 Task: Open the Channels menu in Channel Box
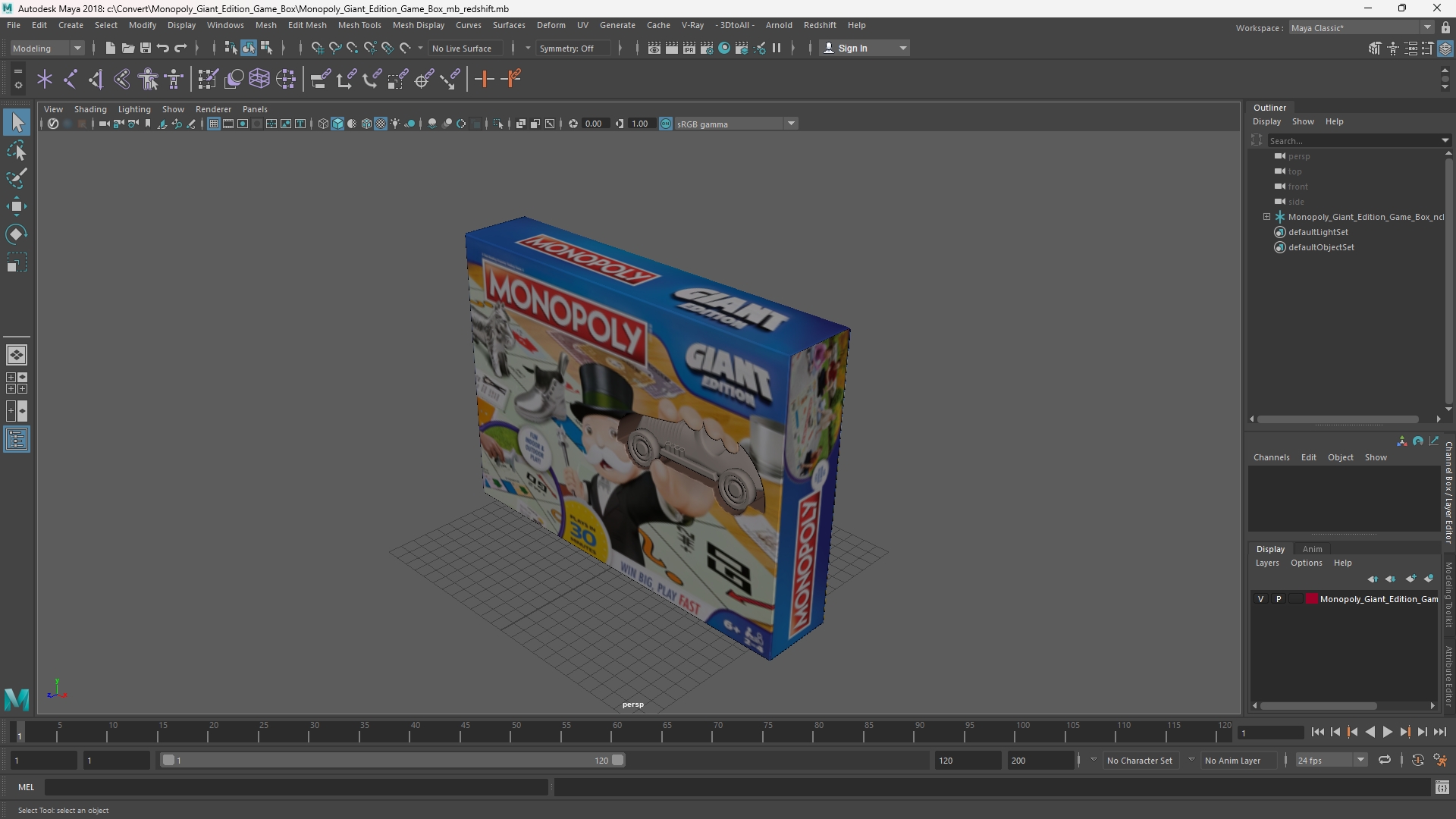click(1271, 457)
